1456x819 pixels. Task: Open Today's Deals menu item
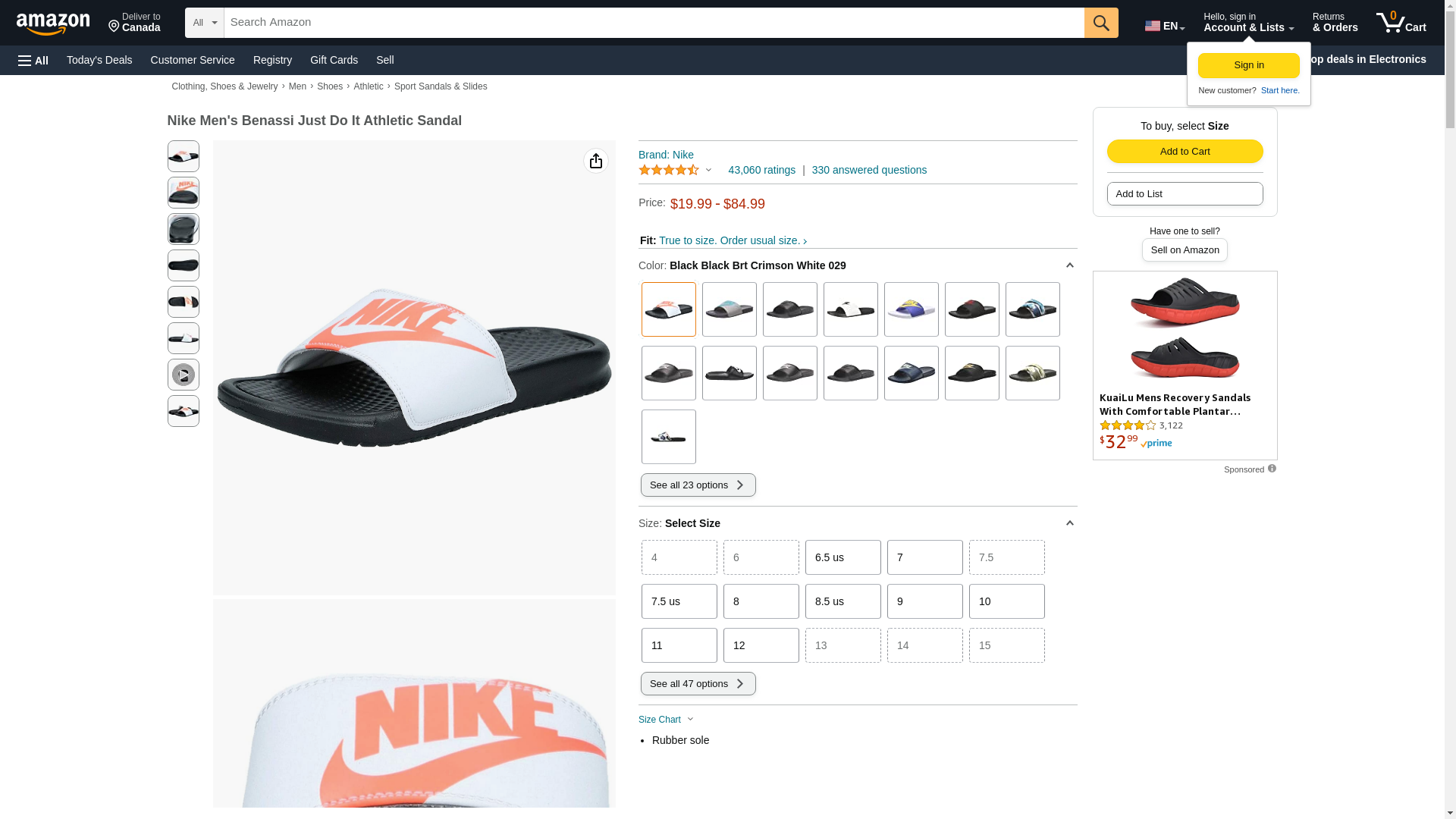tap(99, 60)
